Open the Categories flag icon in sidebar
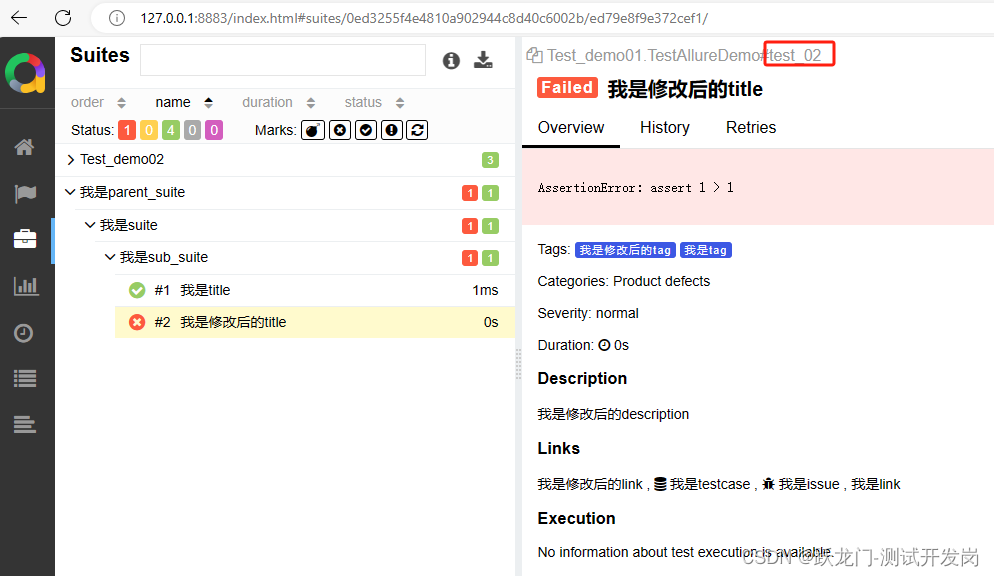This screenshot has width=994, height=576. click(x=25, y=193)
